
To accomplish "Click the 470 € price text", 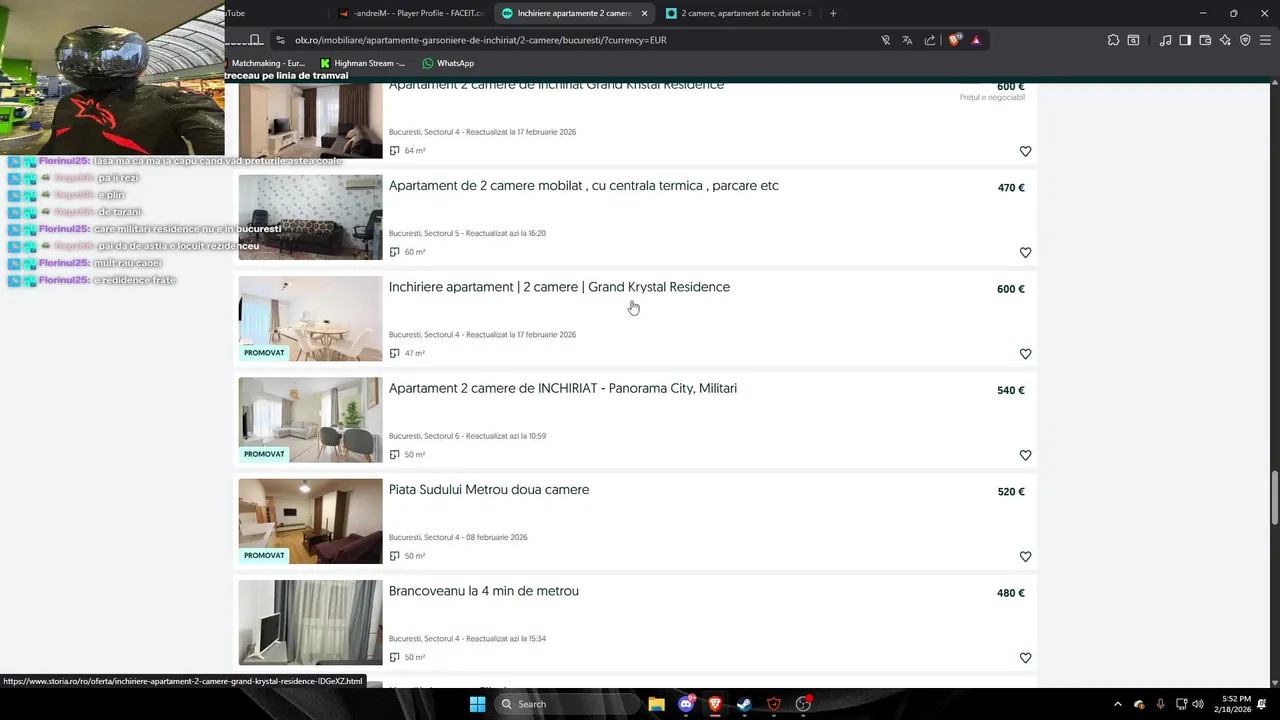I will click(x=1011, y=188).
